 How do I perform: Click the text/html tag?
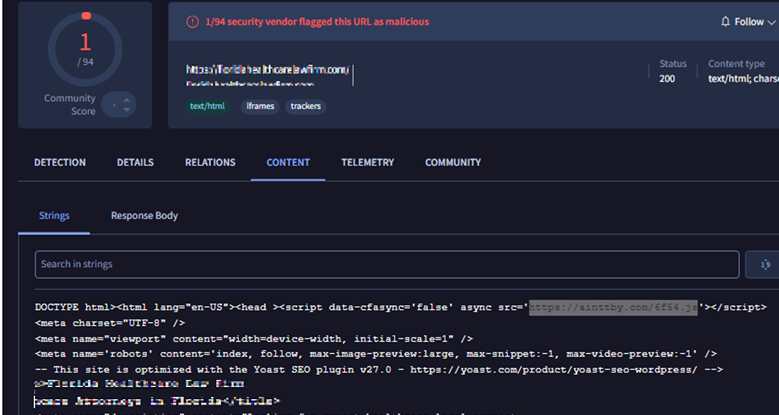click(x=209, y=106)
